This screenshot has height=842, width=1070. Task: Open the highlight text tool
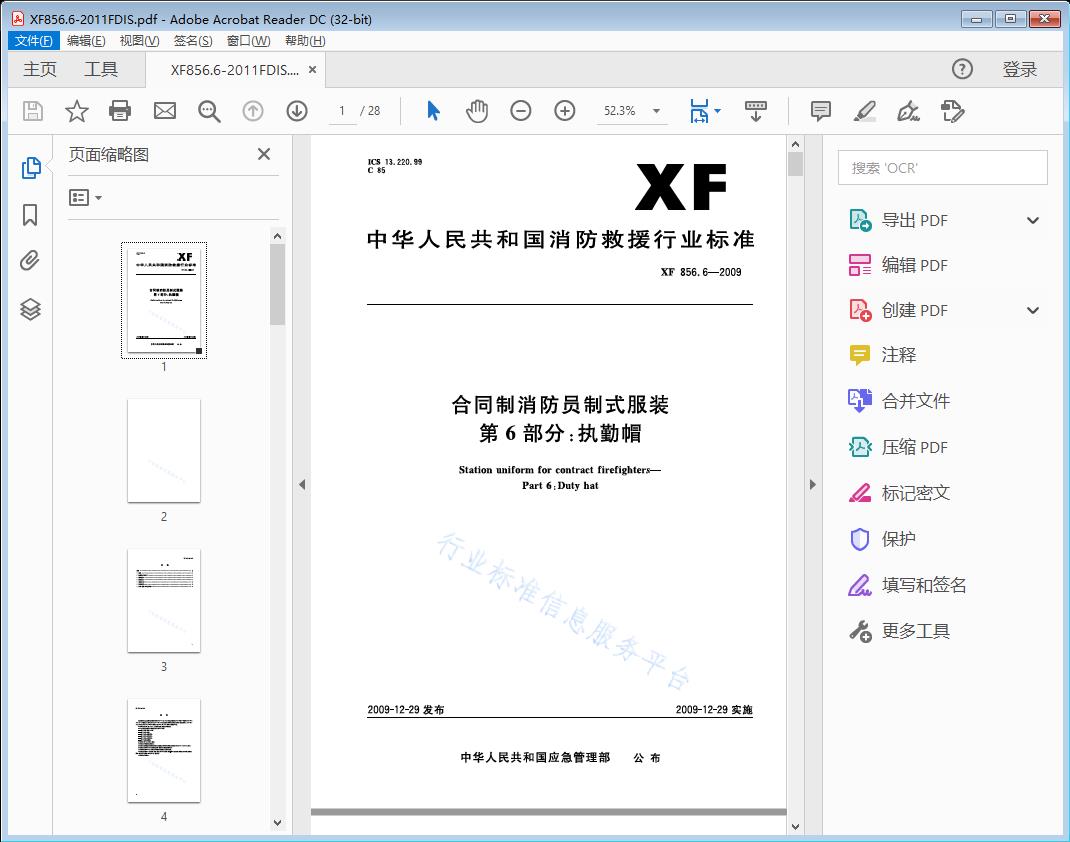864,111
